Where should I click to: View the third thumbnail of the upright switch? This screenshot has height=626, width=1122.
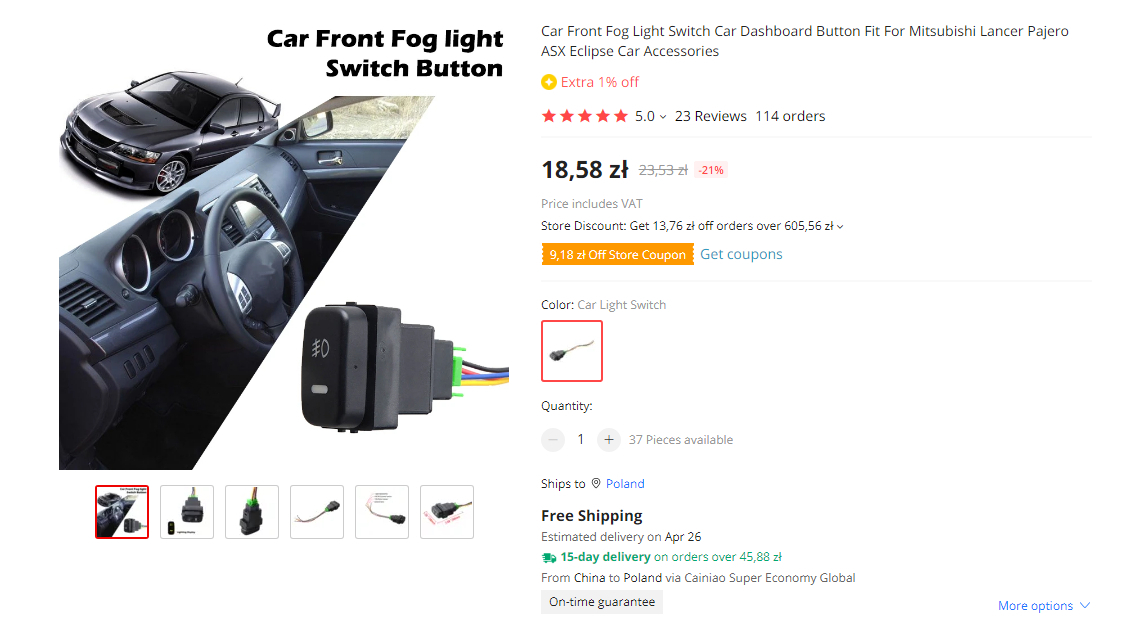(252, 512)
